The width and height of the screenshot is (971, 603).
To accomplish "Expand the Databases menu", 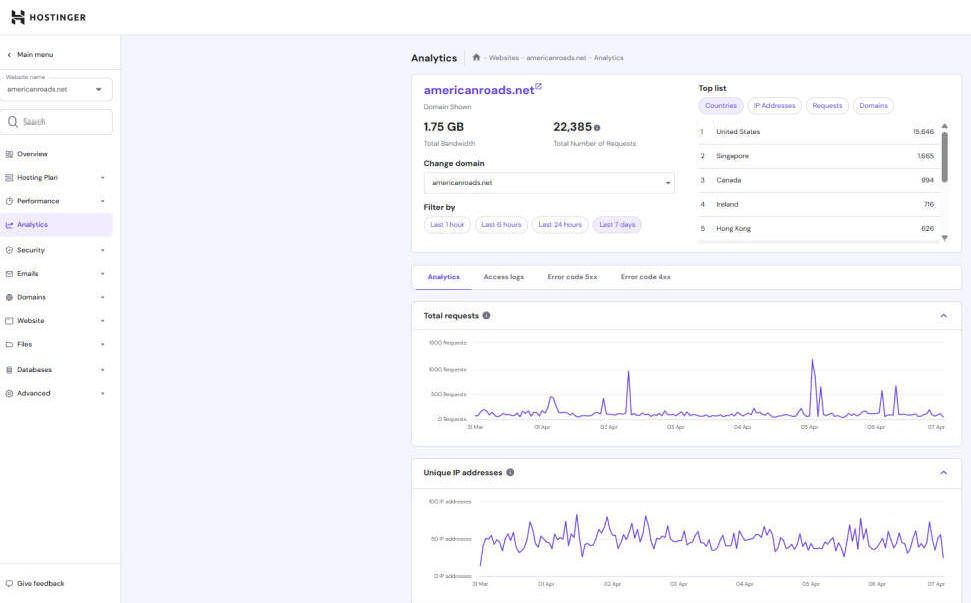I will click(103, 370).
